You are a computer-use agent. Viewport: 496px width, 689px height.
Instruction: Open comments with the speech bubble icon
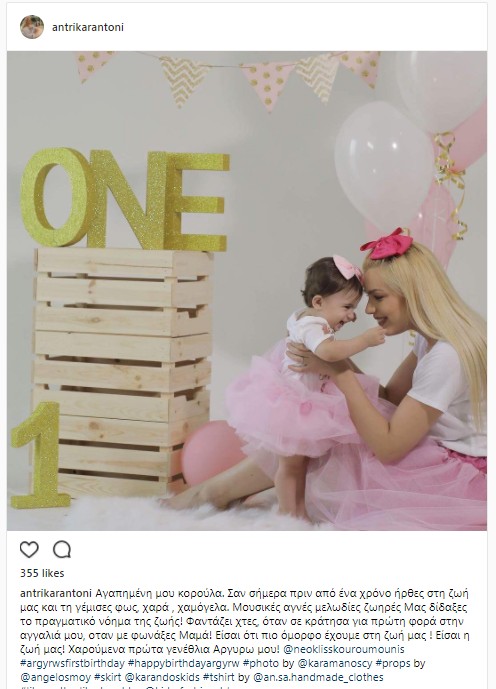pyautogui.click(x=62, y=549)
